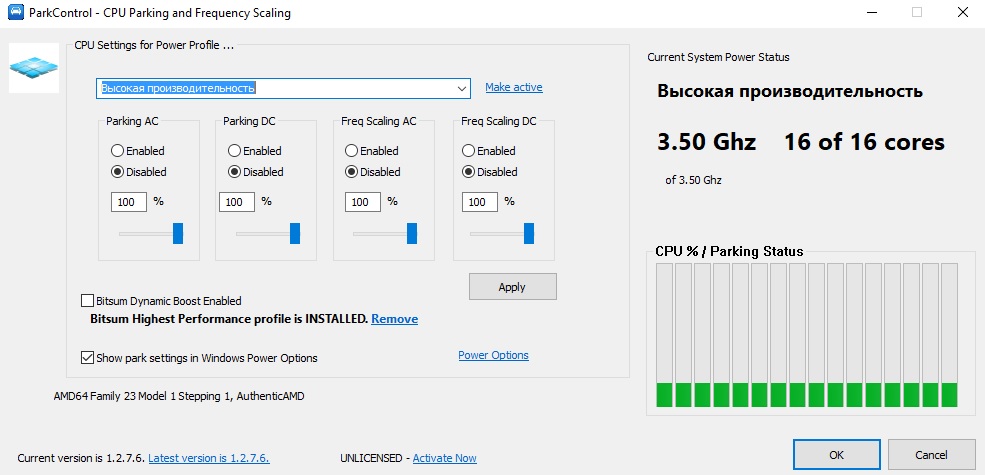Click the Freq Scaling DC slider handle
Screen dimensions: 985x475
point(529,233)
